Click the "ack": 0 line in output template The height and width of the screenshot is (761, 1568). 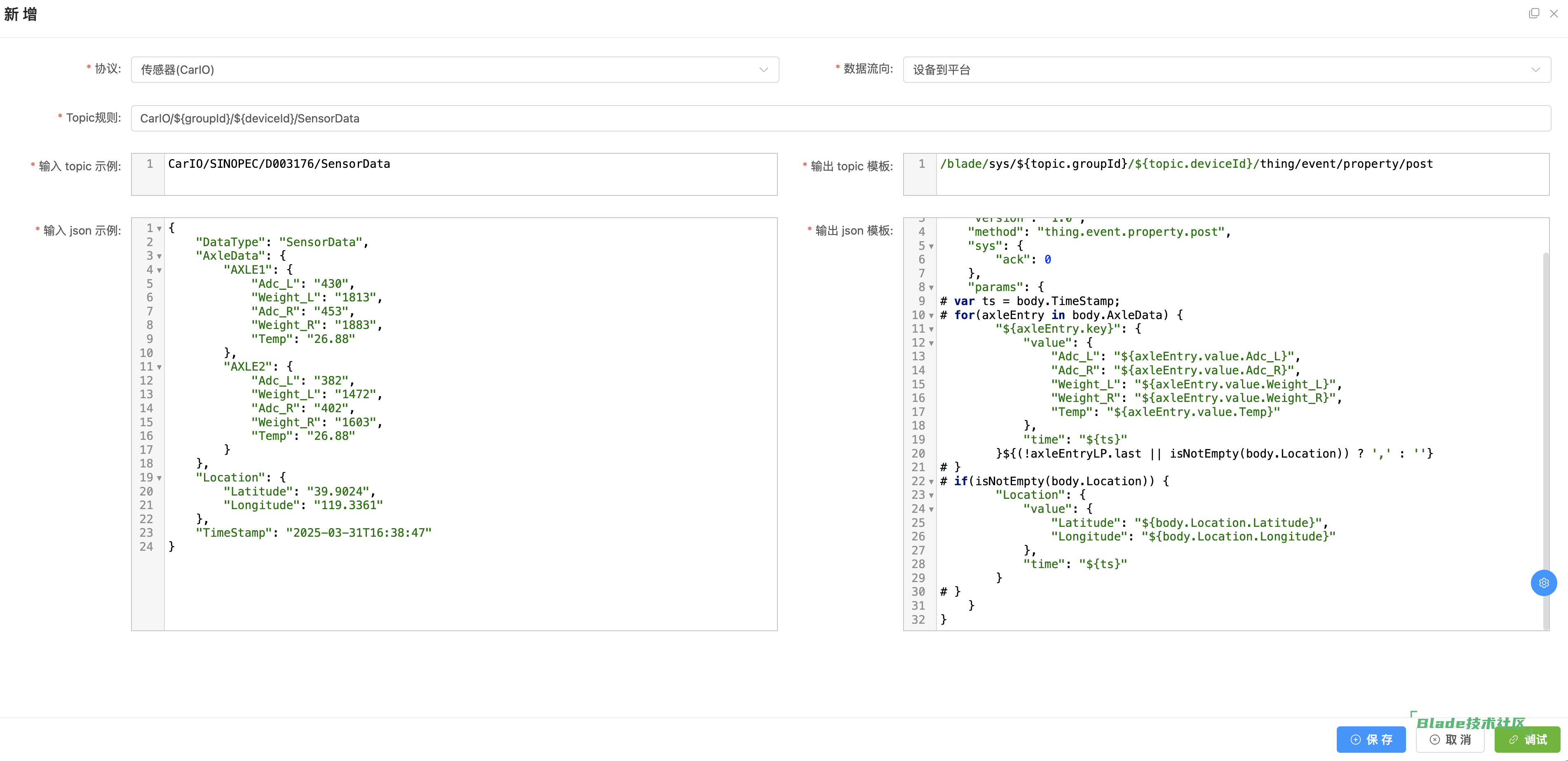point(1023,260)
